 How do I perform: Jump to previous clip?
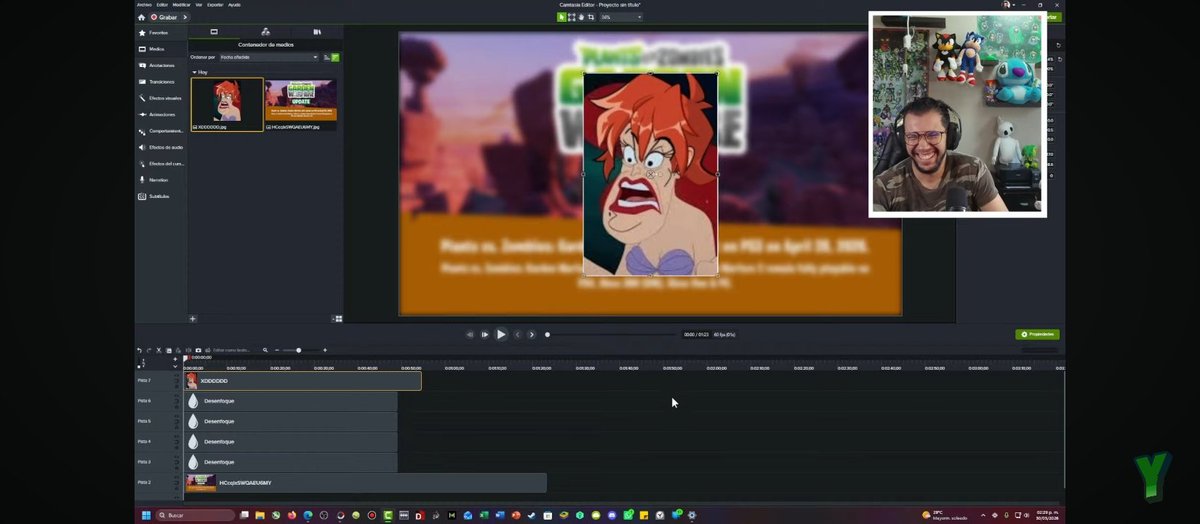coord(517,334)
